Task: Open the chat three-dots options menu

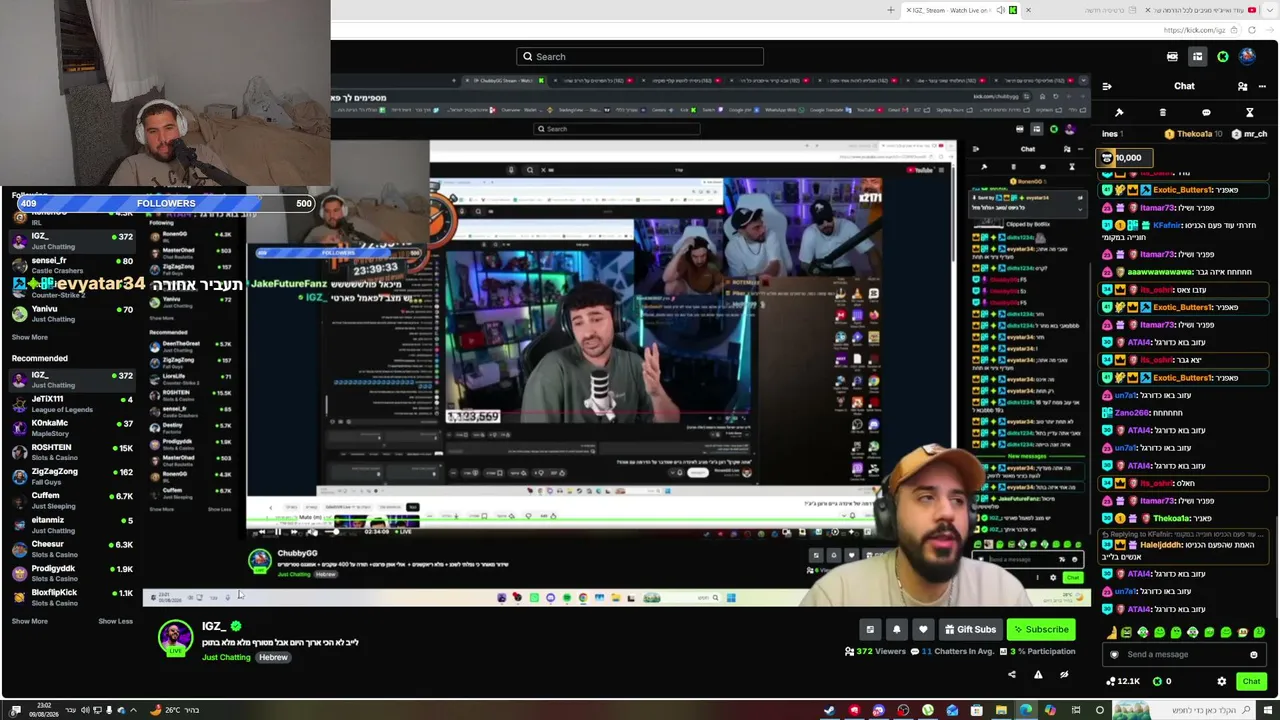Action: coord(1262,86)
